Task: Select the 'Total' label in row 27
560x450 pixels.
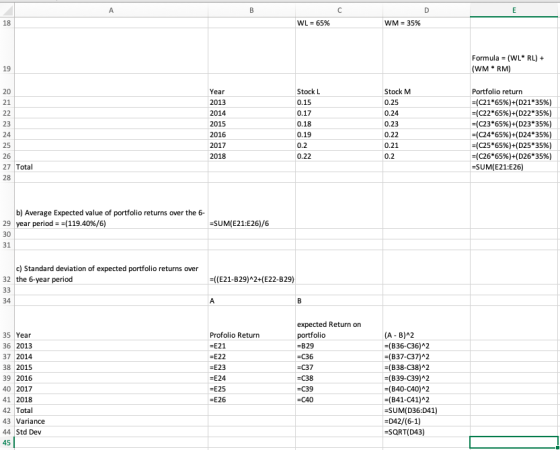Action: (x=111, y=167)
